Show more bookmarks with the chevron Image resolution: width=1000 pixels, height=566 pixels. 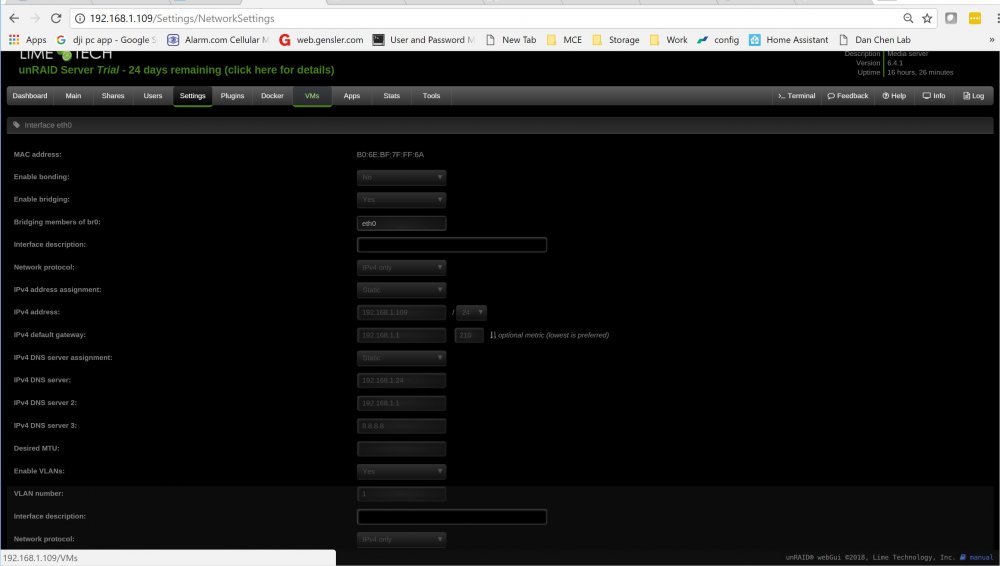point(992,40)
